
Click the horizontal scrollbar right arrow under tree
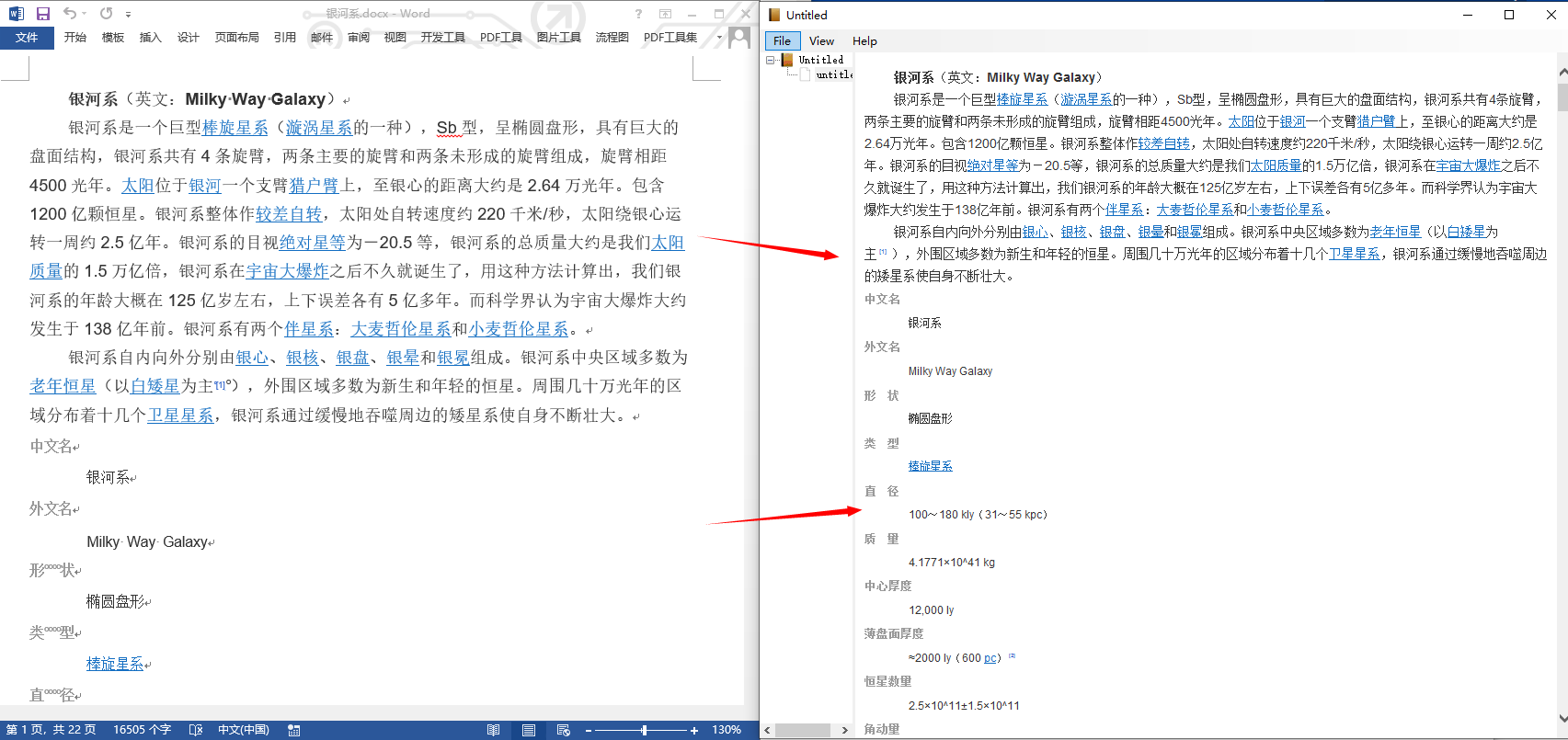(x=845, y=730)
